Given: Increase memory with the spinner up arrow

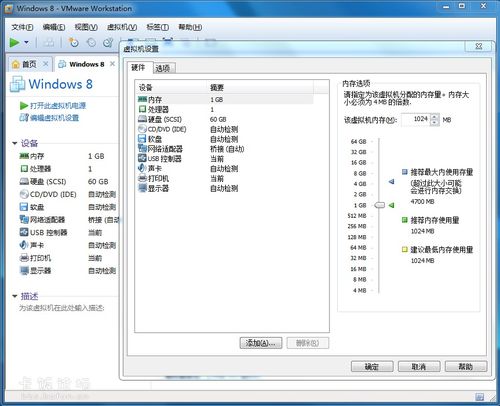Looking at the screenshot, I should pos(435,116).
